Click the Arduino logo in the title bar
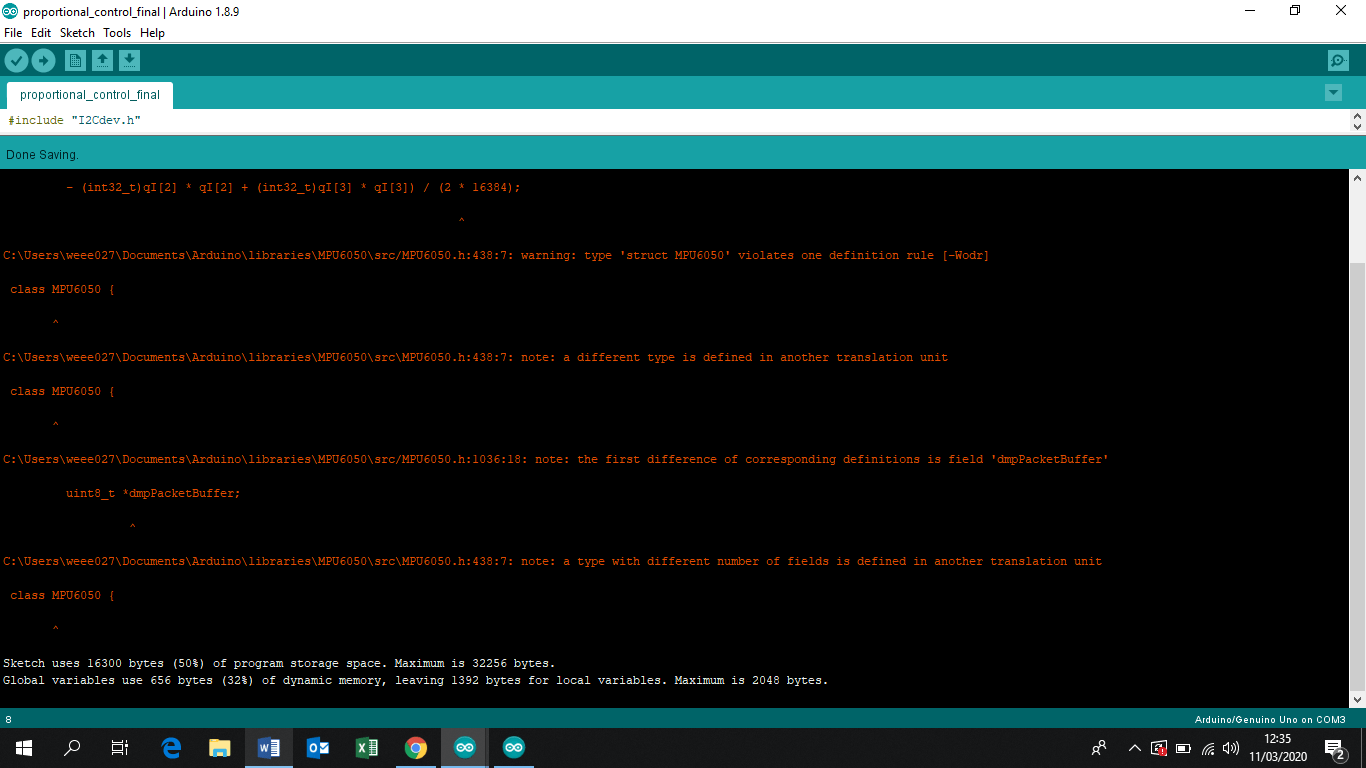 pyautogui.click(x=10, y=11)
